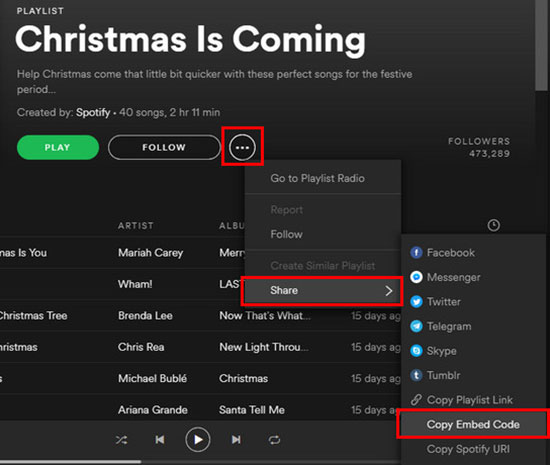Click the FOLLOWERS 473,289 count
550x465 pixels.
(479, 147)
